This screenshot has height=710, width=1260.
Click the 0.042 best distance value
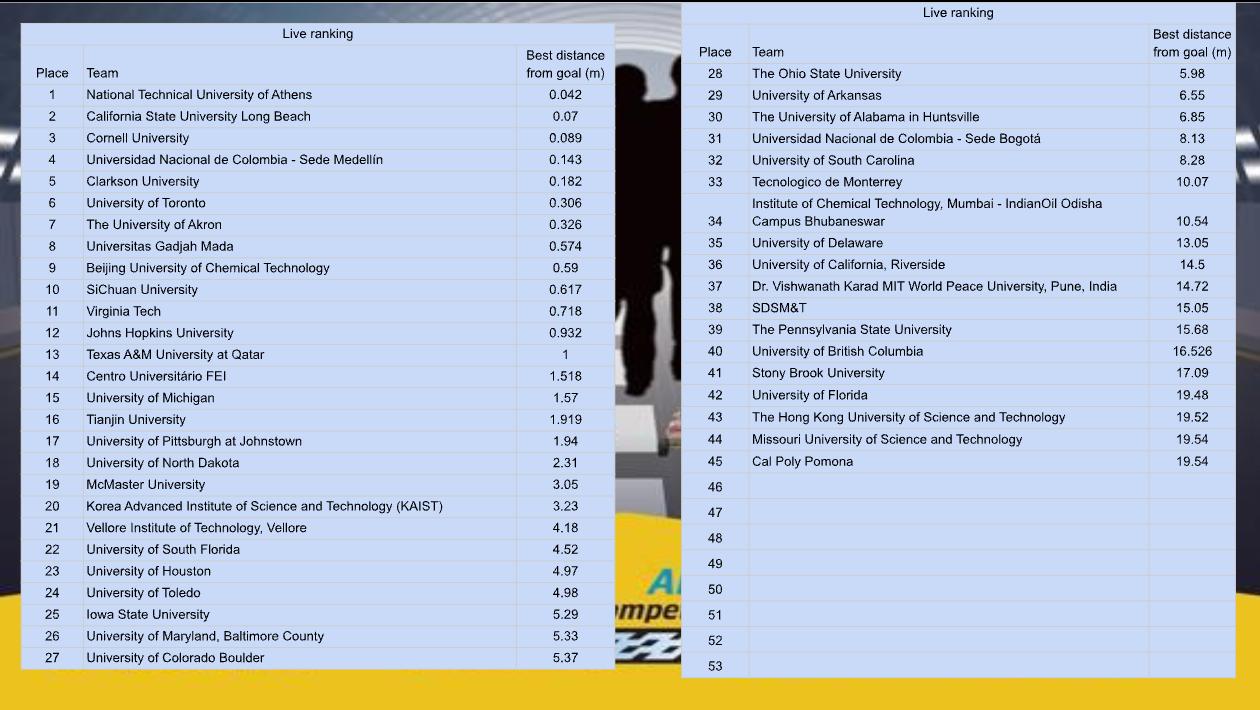pos(565,95)
